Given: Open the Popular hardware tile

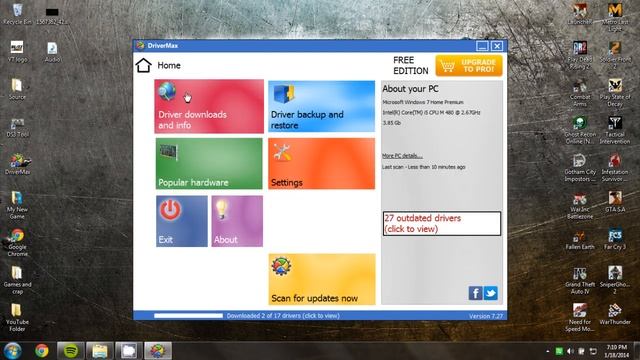Looking at the screenshot, I should click(x=209, y=163).
